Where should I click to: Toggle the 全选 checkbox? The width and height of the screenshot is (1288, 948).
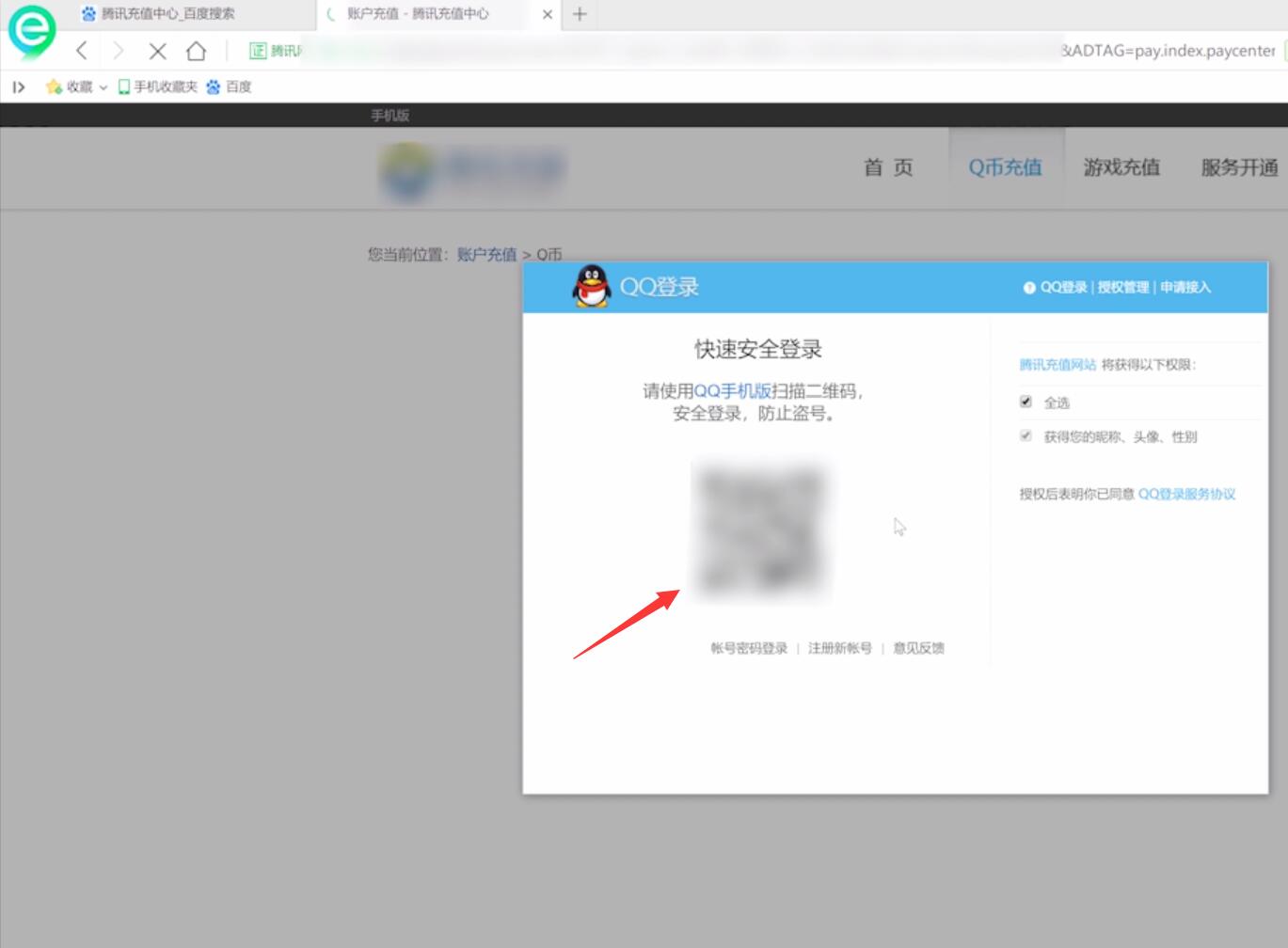coord(1026,402)
